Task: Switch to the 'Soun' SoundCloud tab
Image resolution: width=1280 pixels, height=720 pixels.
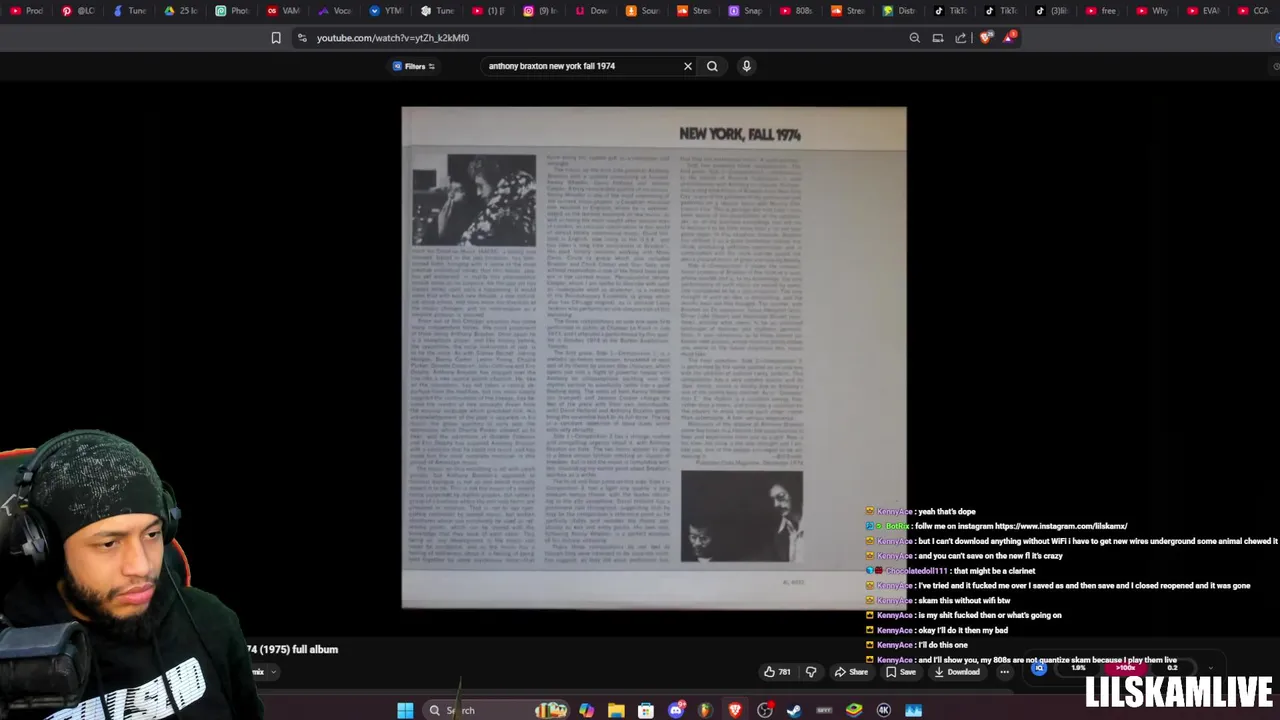Action: 643,11
